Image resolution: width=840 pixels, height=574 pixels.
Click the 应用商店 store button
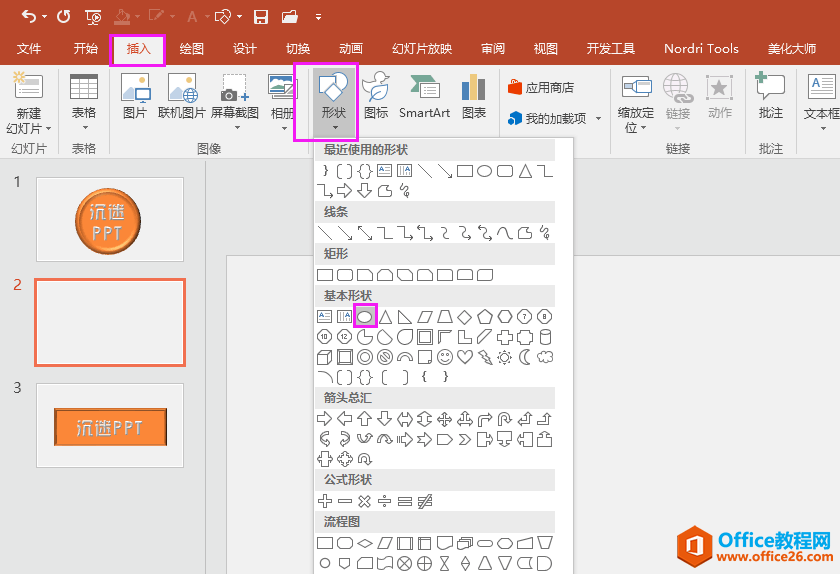[542, 88]
